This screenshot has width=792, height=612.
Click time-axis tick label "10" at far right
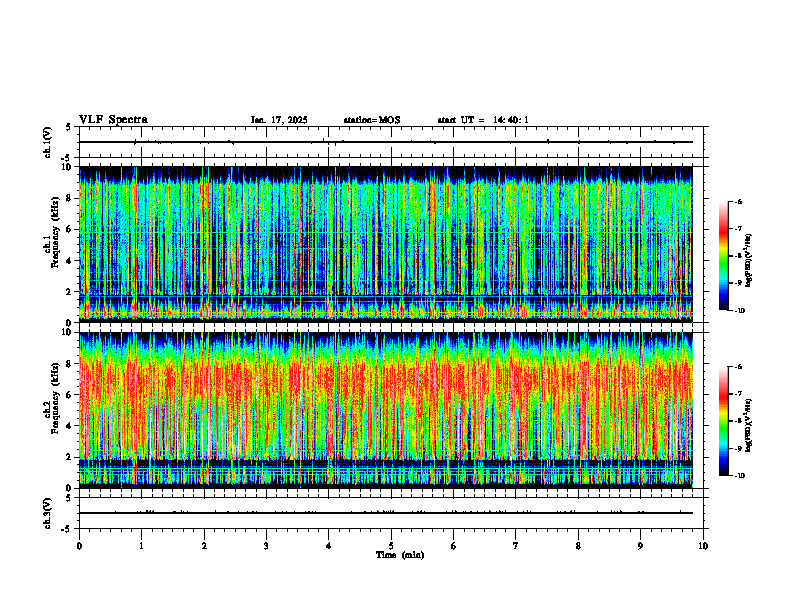click(x=703, y=546)
